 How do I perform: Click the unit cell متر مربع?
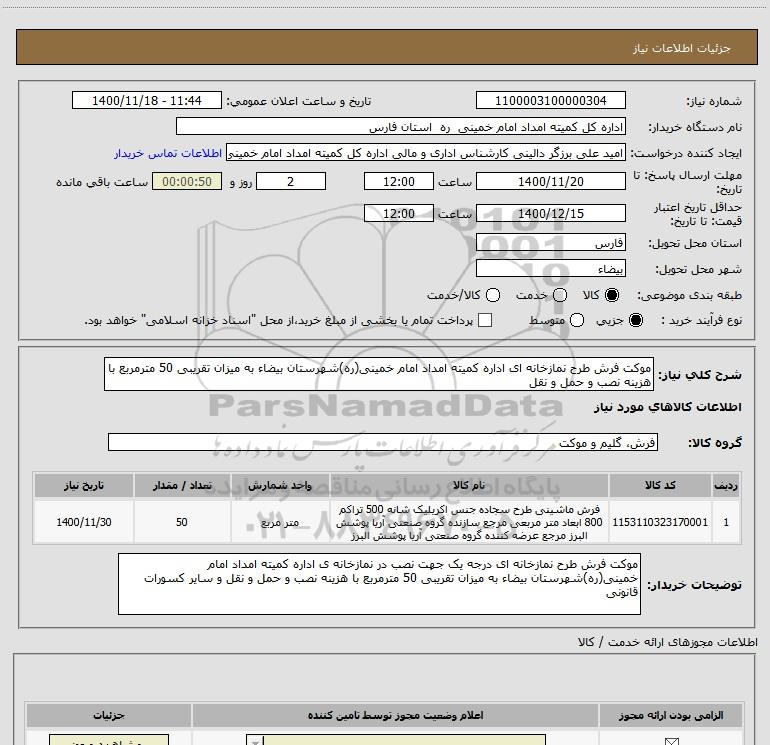(279, 522)
